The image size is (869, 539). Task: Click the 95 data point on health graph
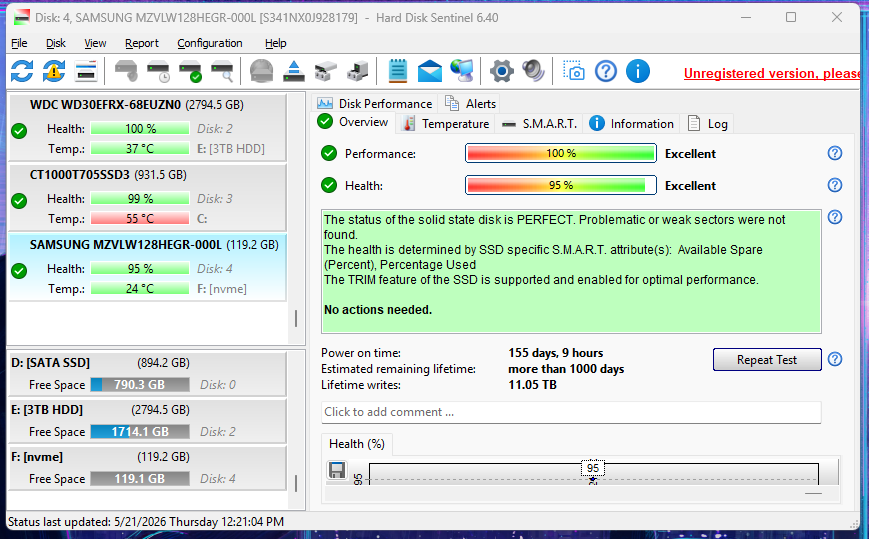coord(593,468)
